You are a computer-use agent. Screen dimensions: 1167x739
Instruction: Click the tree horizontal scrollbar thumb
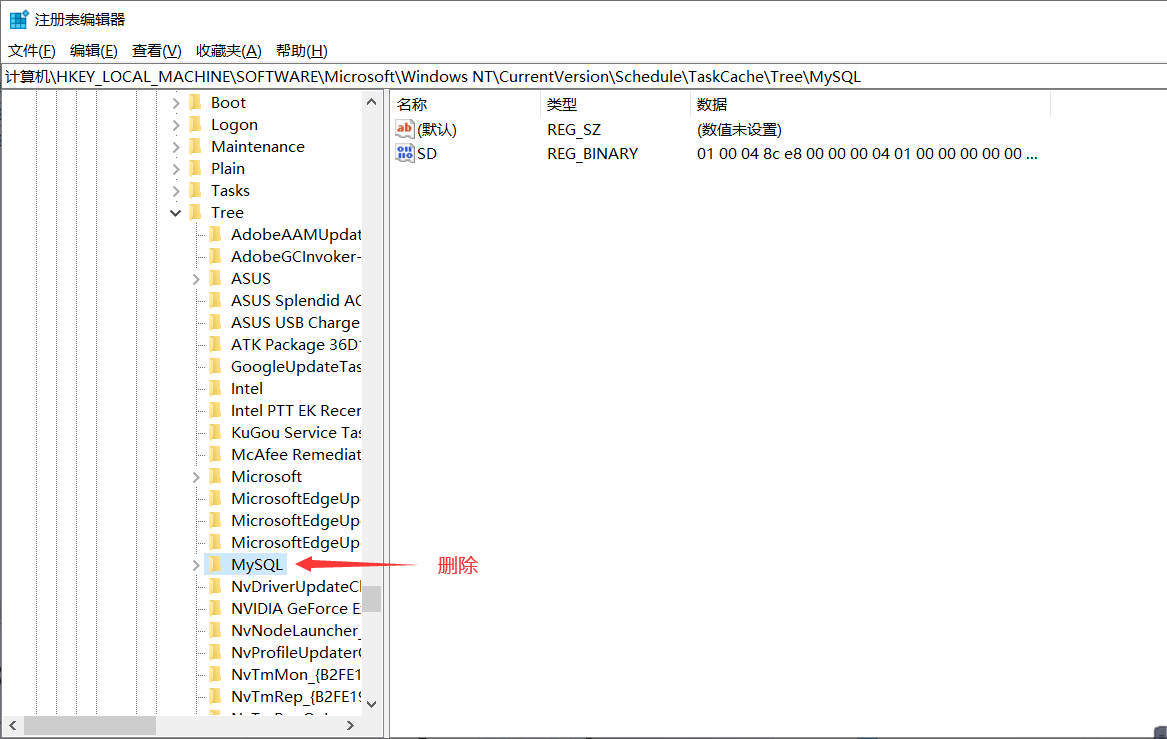click(x=90, y=725)
